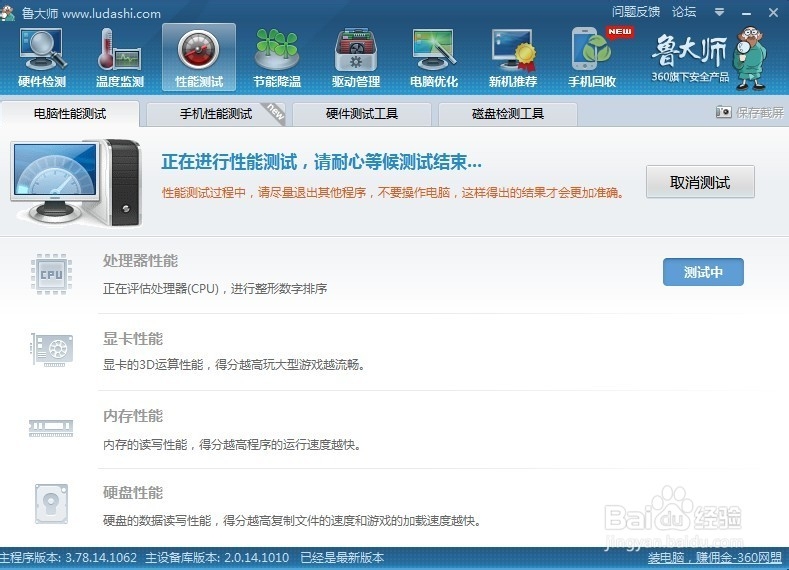Click 正在评估处理器(CPU) description text
This screenshot has height=570, width=789.
pyautogui.click(x=215, y=289)
